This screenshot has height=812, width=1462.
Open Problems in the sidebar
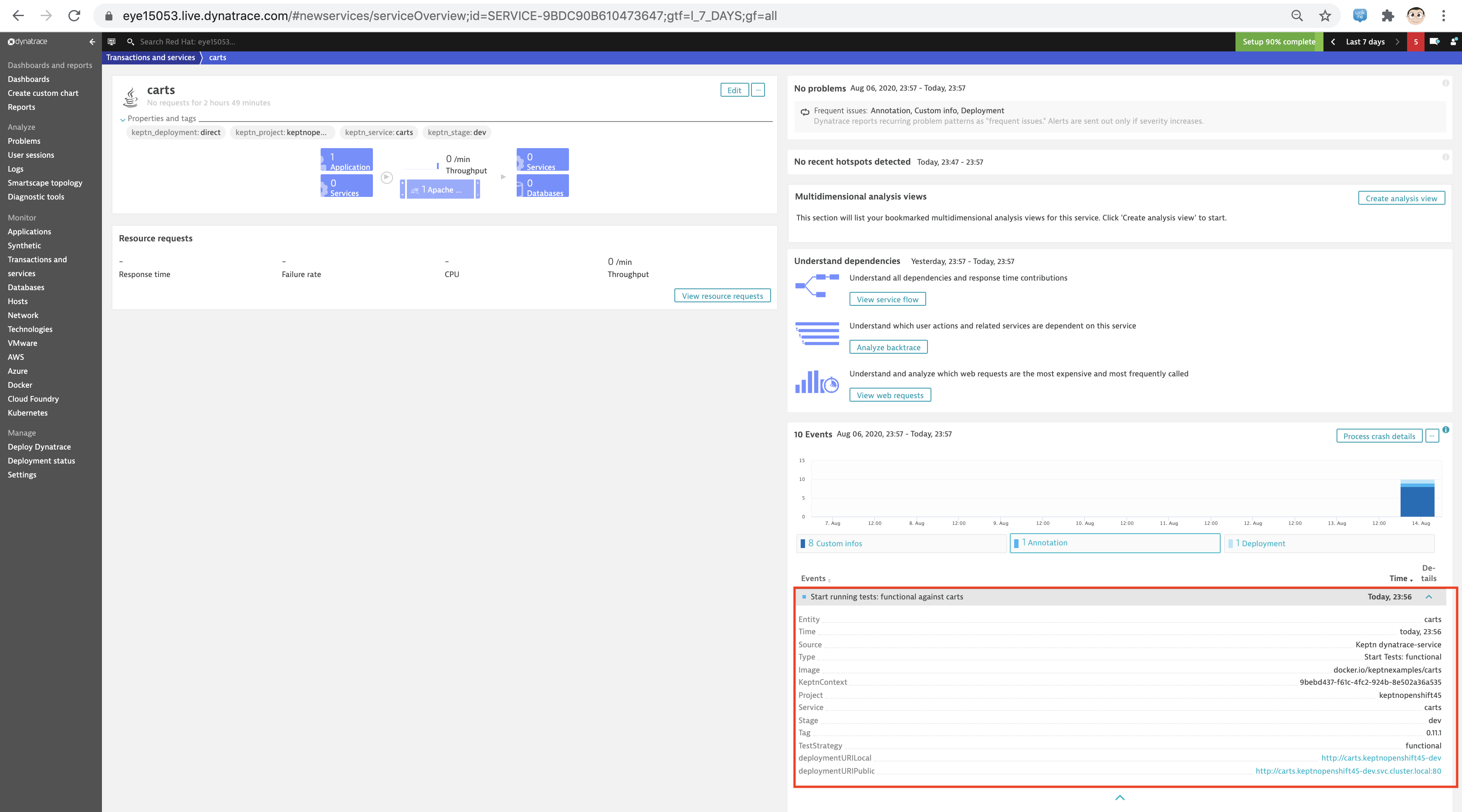(x=24, y=141)
